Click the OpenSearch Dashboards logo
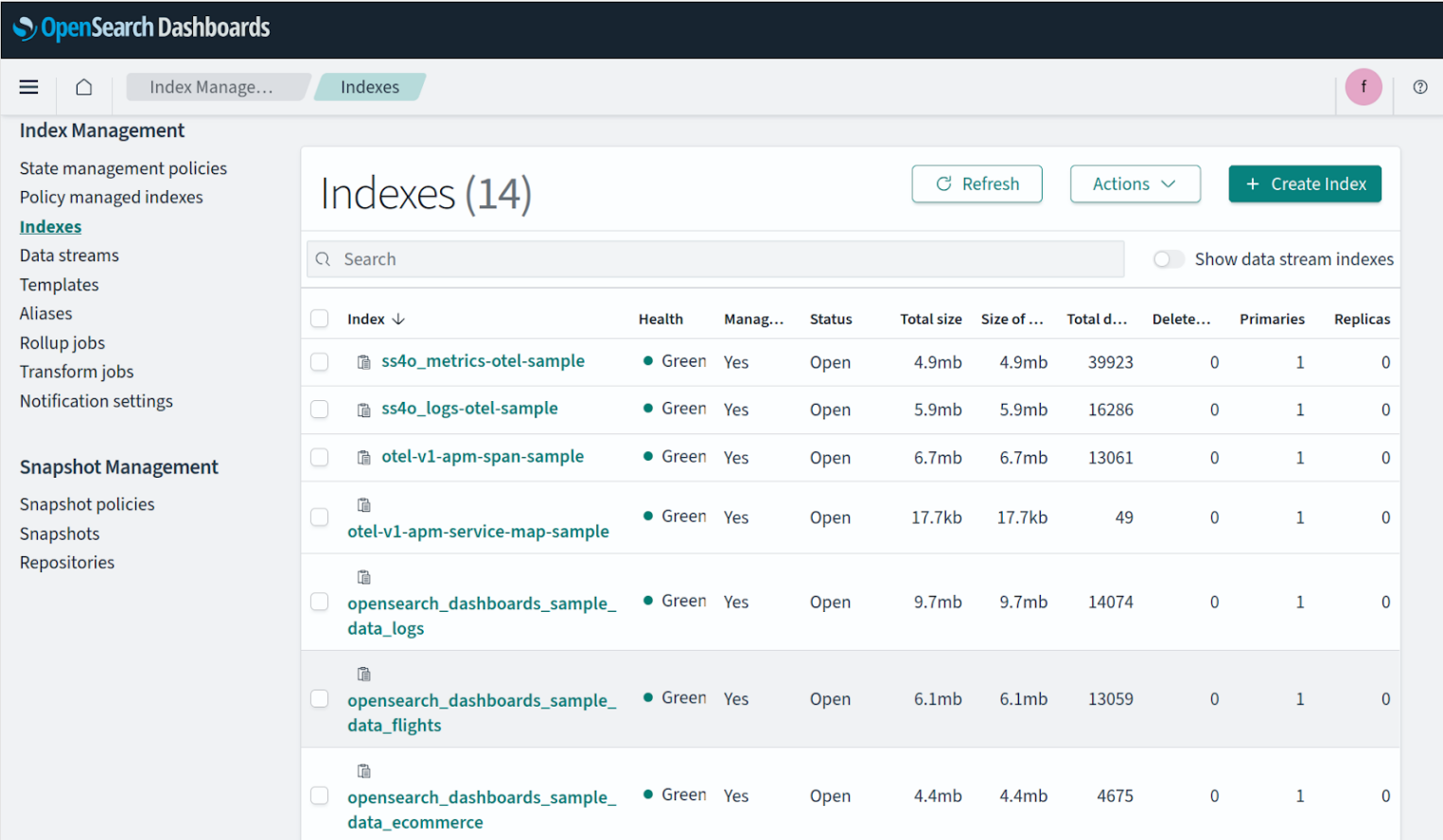 point(142,28)
